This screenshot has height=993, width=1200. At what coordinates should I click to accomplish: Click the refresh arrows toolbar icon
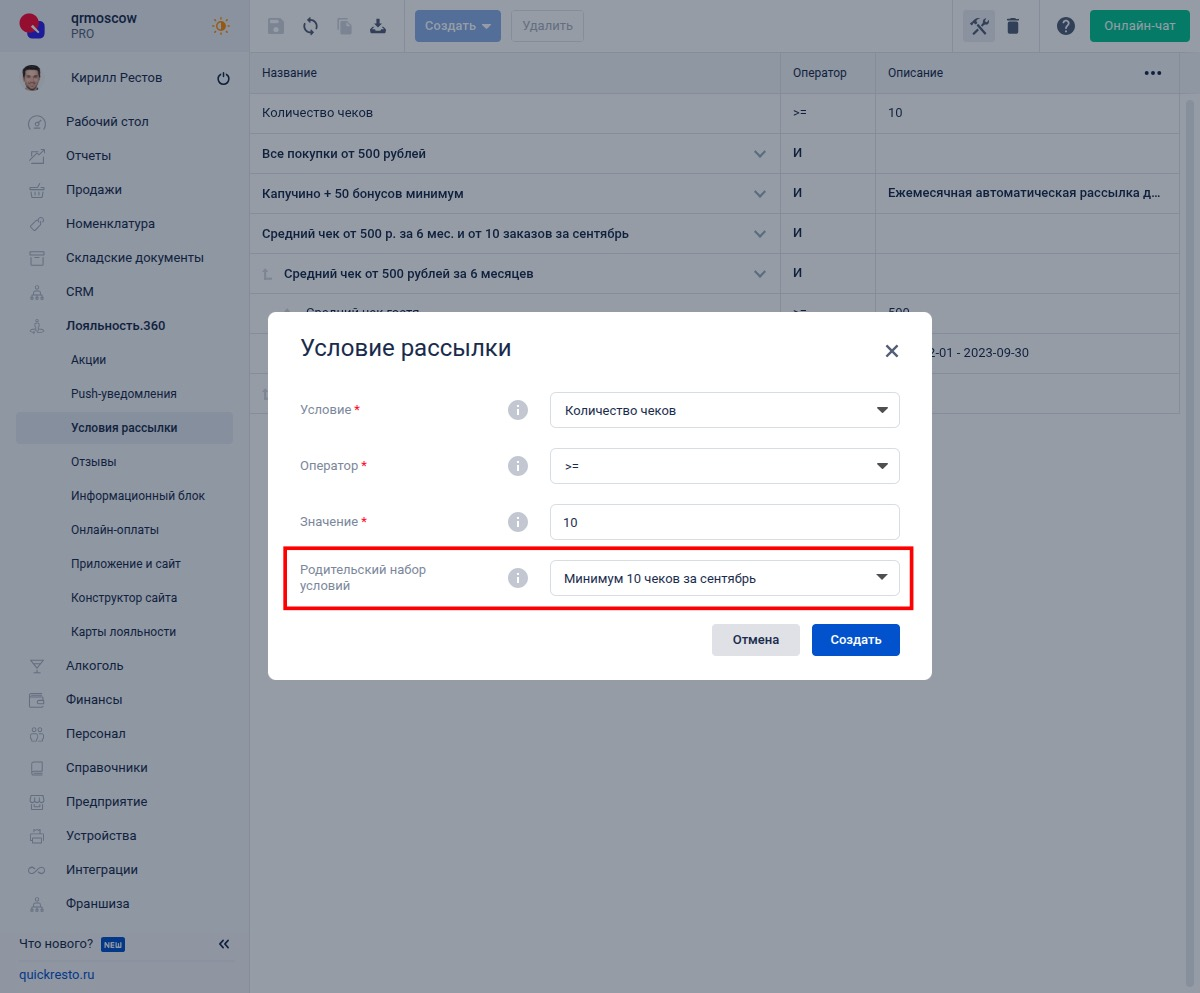tap(310, 26)
